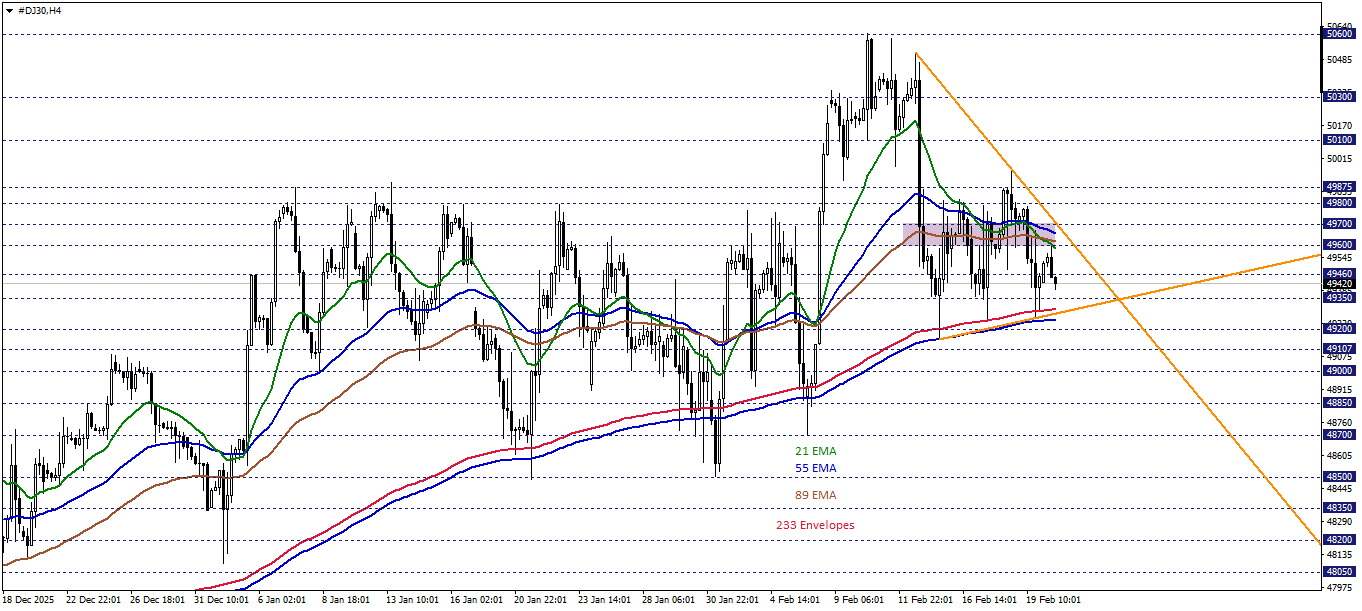This screenshot has width=1362, height=611.
Task: Click the 18 Dec 2025 date on time axis
Action: [x=30, y=601]
